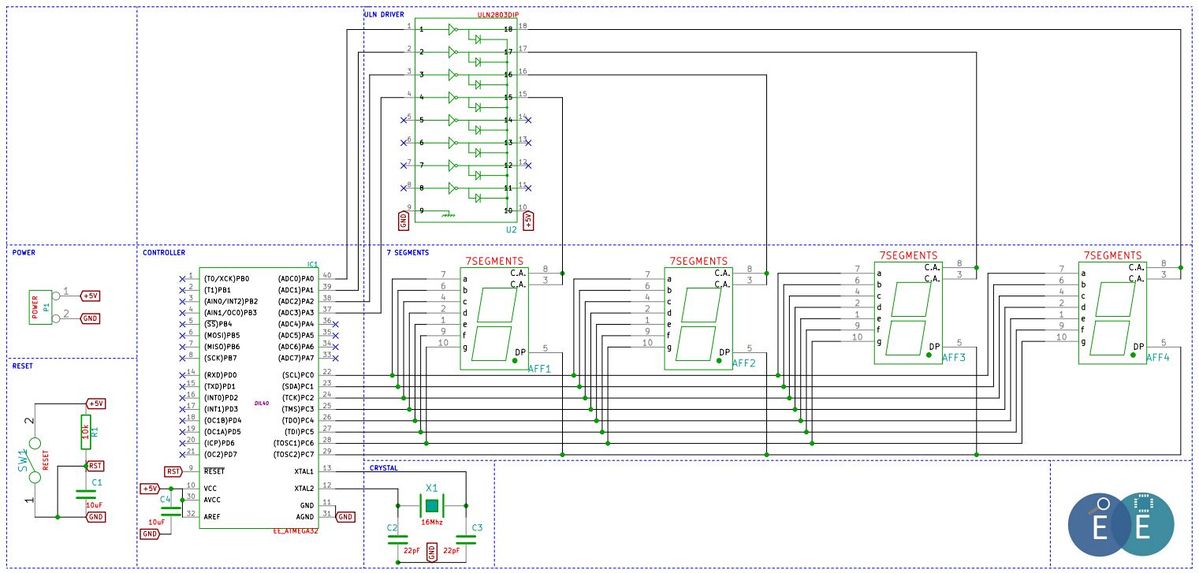Select the 10K resistor R1

coord(85,434)
